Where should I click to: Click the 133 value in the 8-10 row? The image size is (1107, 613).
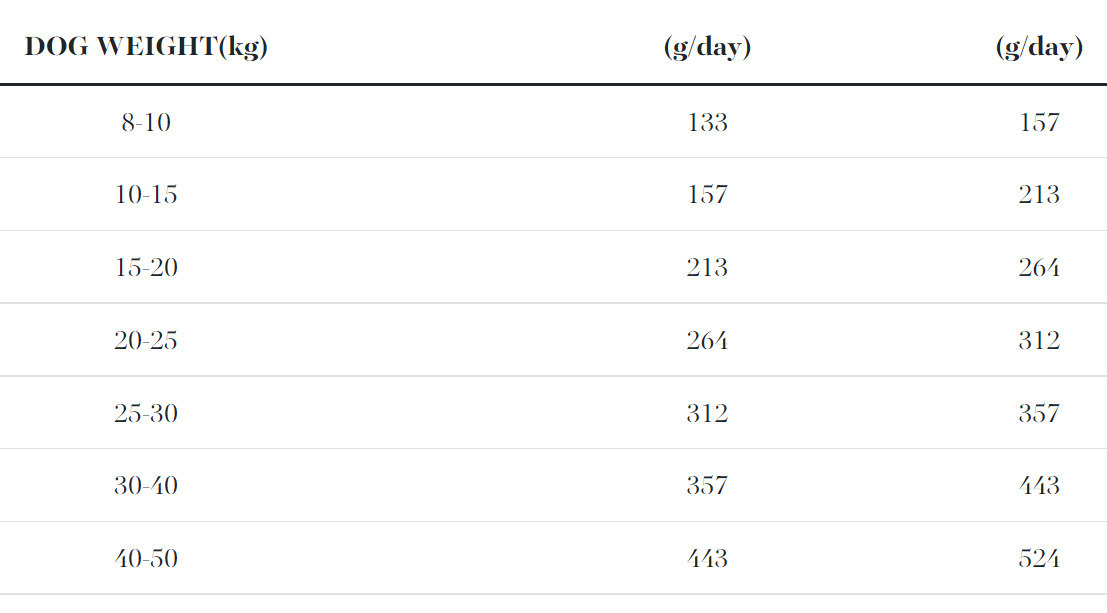[707, 122]
